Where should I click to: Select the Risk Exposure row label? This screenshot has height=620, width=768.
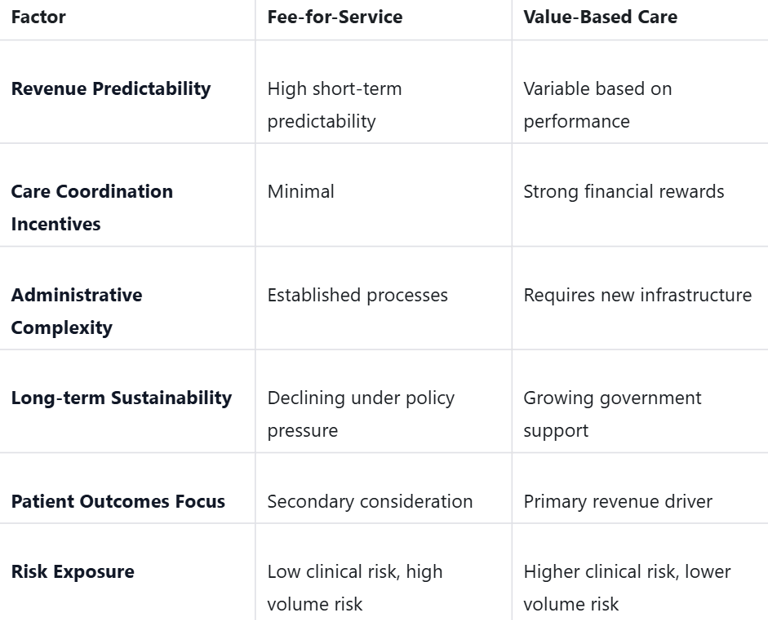(73, 572)
